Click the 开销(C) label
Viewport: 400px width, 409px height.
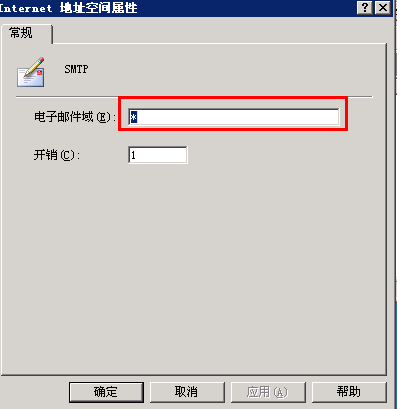click(x=57, y=155)
